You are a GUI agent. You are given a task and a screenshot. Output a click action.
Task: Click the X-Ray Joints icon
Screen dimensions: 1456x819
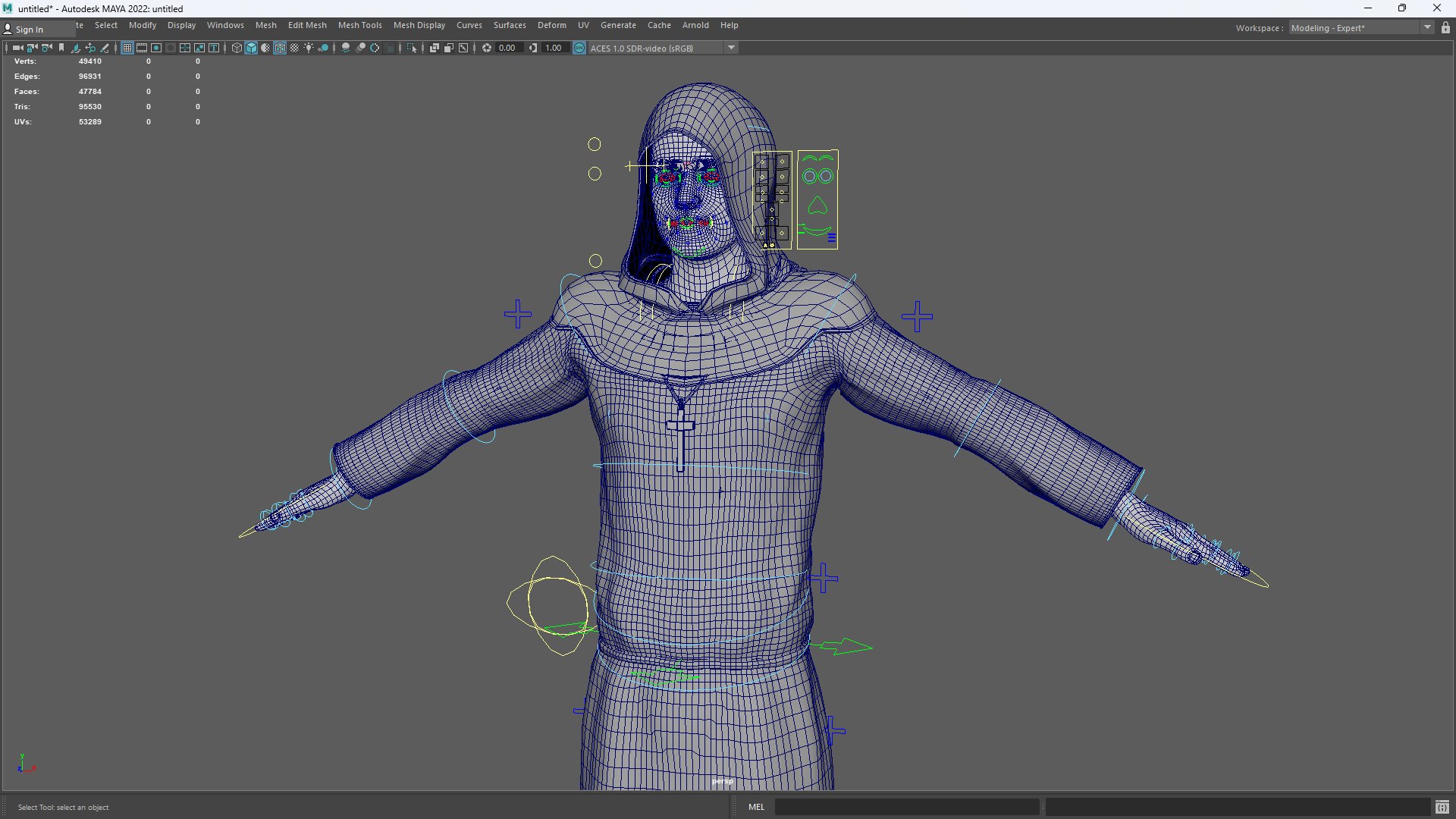tap(463, 48)
